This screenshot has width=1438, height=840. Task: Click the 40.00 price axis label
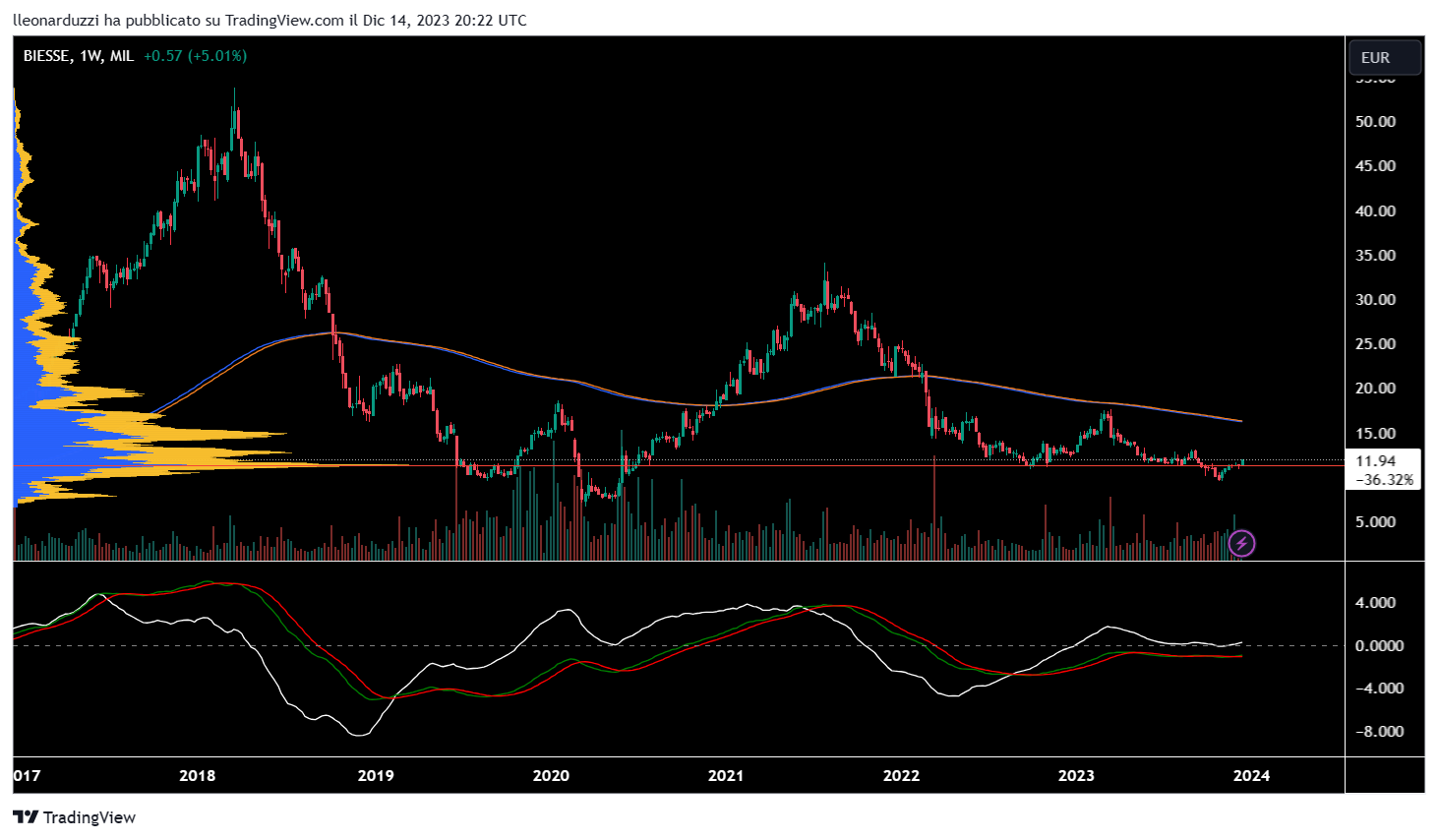coord(1375,210)
